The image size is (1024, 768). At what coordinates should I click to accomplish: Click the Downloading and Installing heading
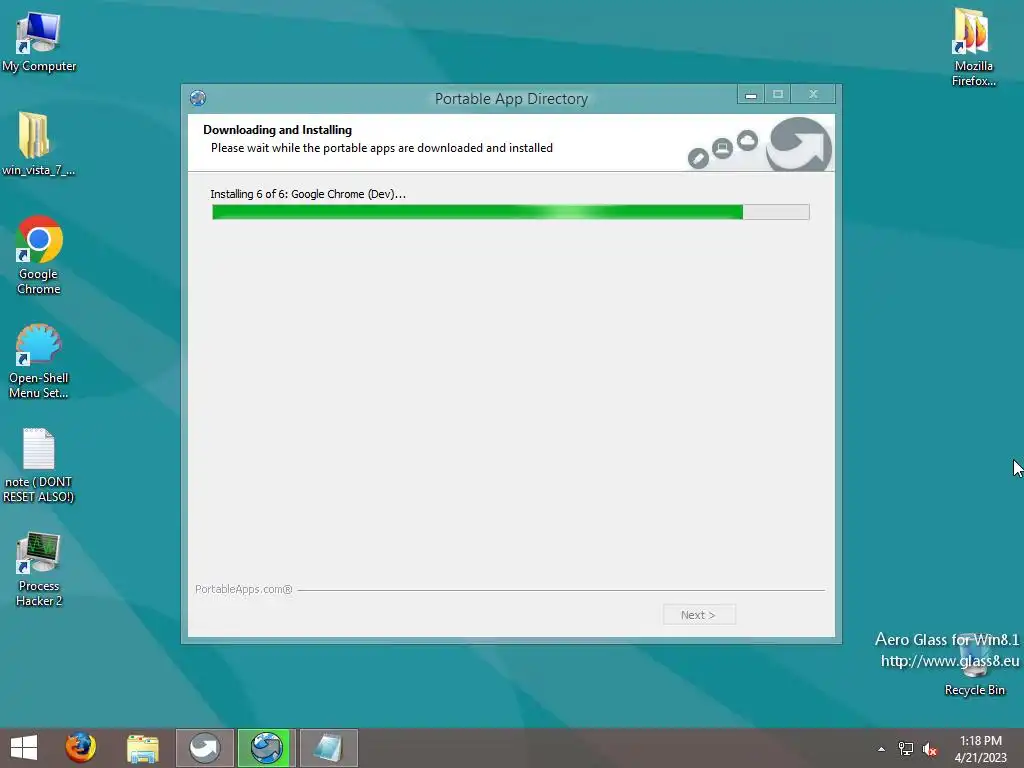278,130
